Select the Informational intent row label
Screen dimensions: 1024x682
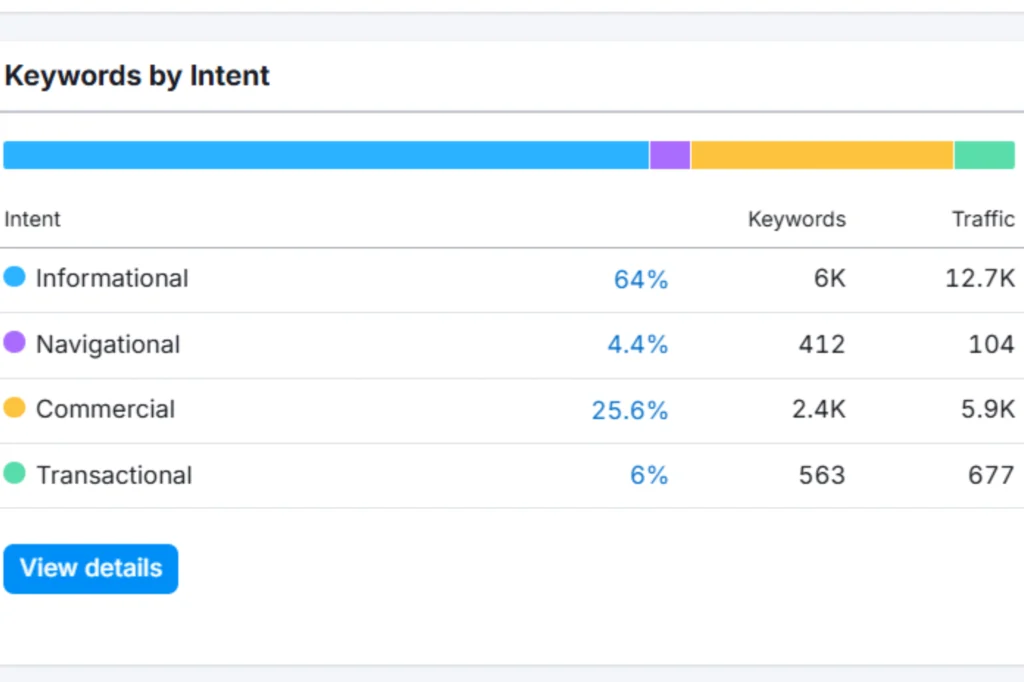pos(112,278)
